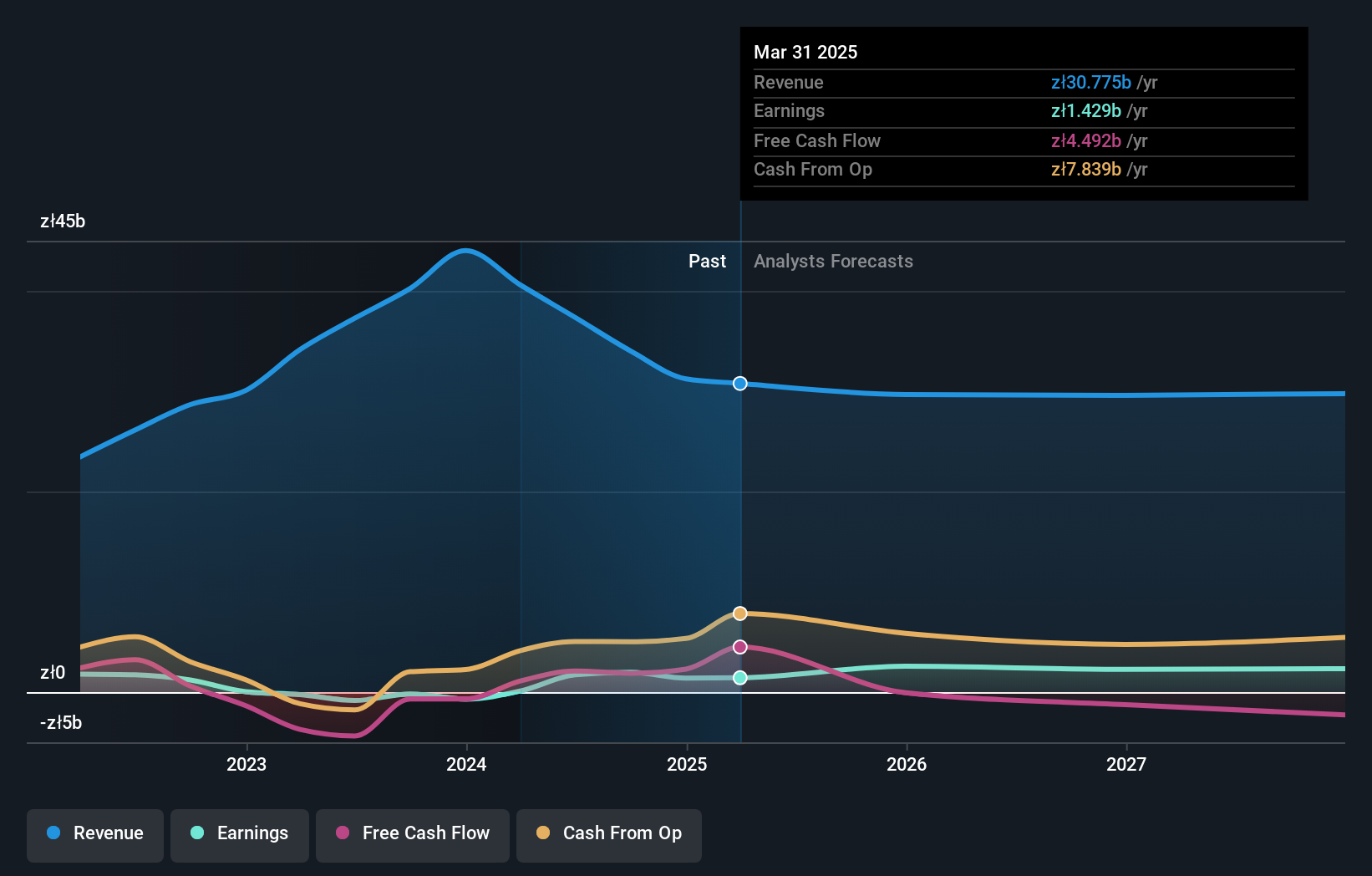The image size is (1372, 876).
Task: Click the Analysts Forecasts label
Action: 833,261
